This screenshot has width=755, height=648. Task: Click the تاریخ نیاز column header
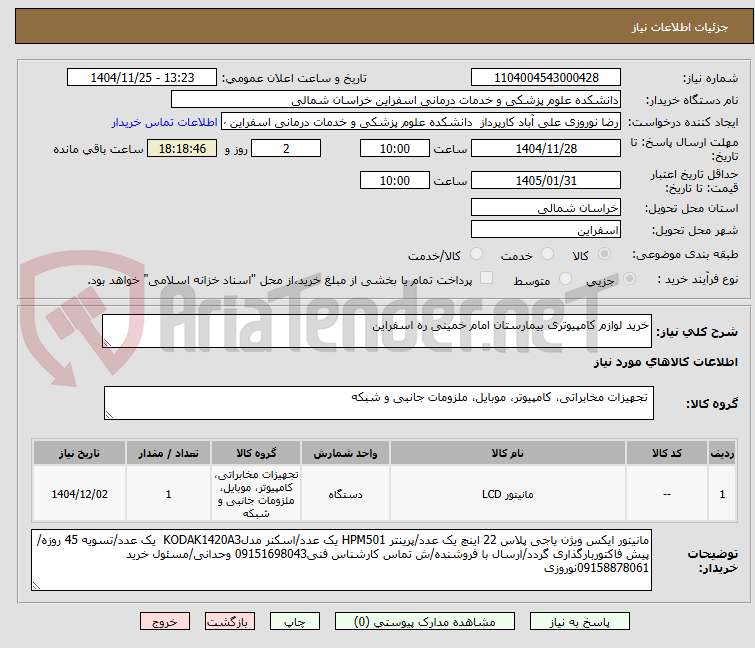pos(79,453)
